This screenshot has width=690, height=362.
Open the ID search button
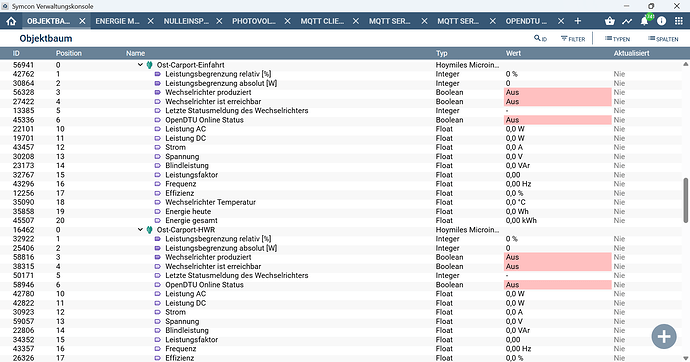pos(540,39)
